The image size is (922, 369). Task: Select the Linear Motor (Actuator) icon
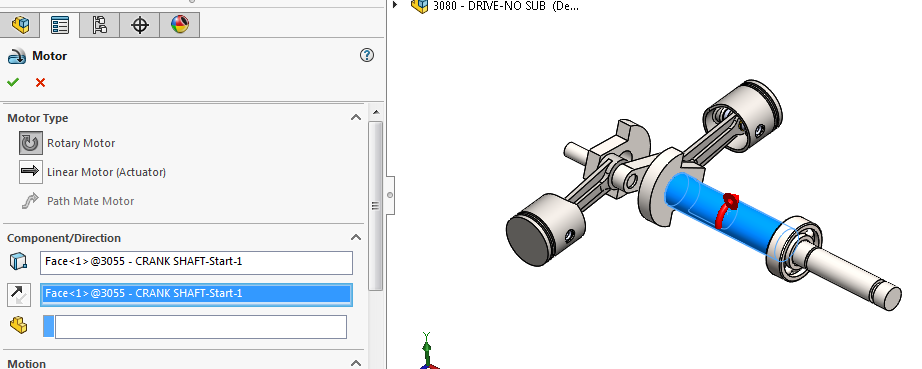tap(31, 172)
